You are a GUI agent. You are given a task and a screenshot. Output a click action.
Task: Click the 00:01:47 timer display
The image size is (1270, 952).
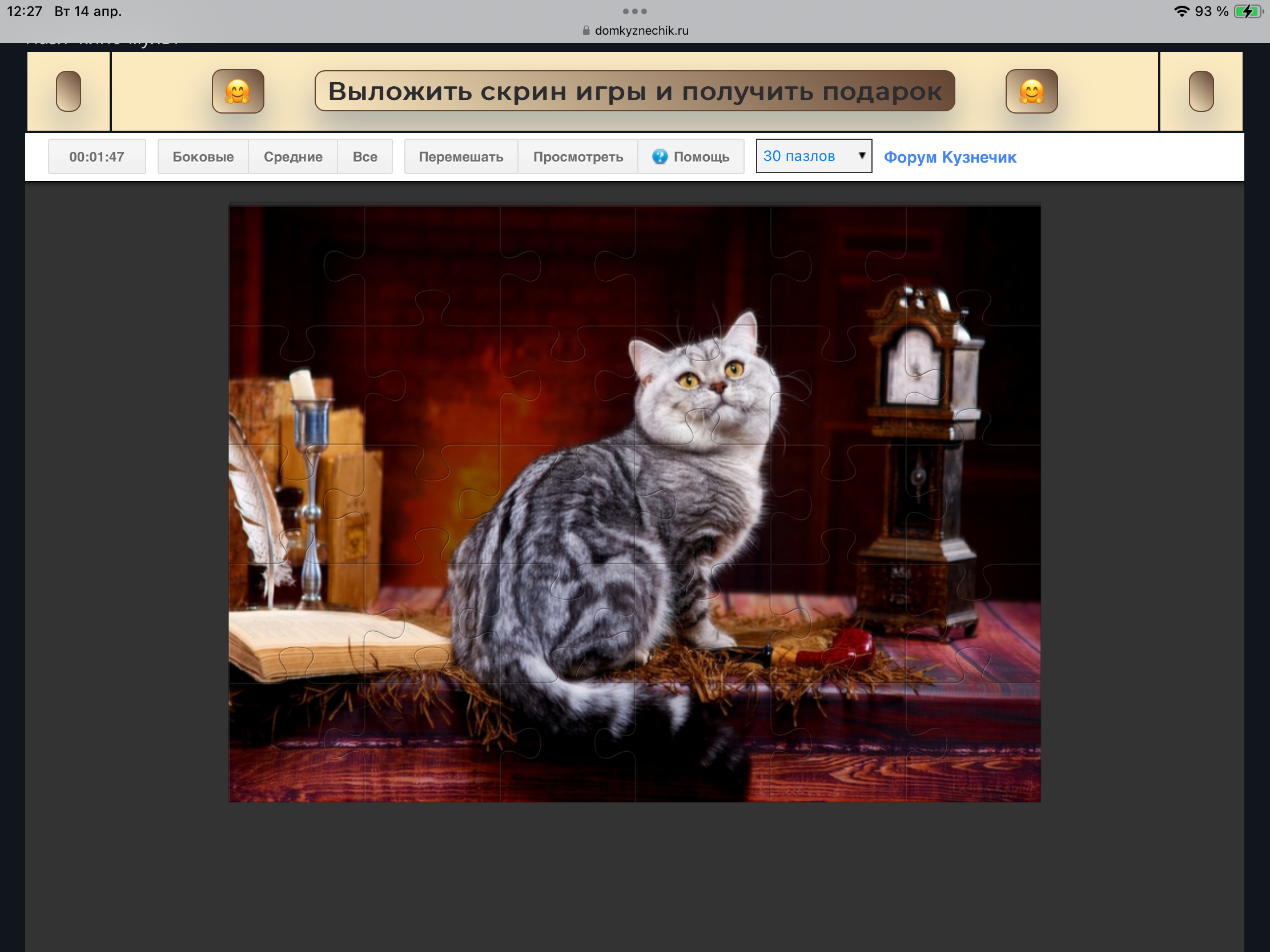(97, 156)
